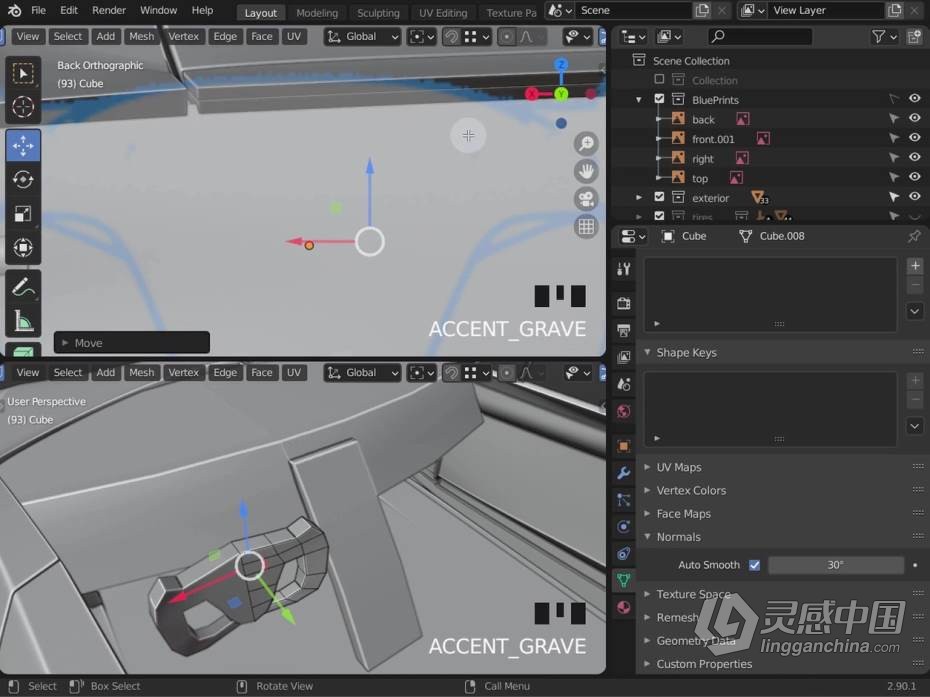The height and width of the screenshot is (697, 930).
Task: Activate the 3D Cursor tool
Action: 23,107
